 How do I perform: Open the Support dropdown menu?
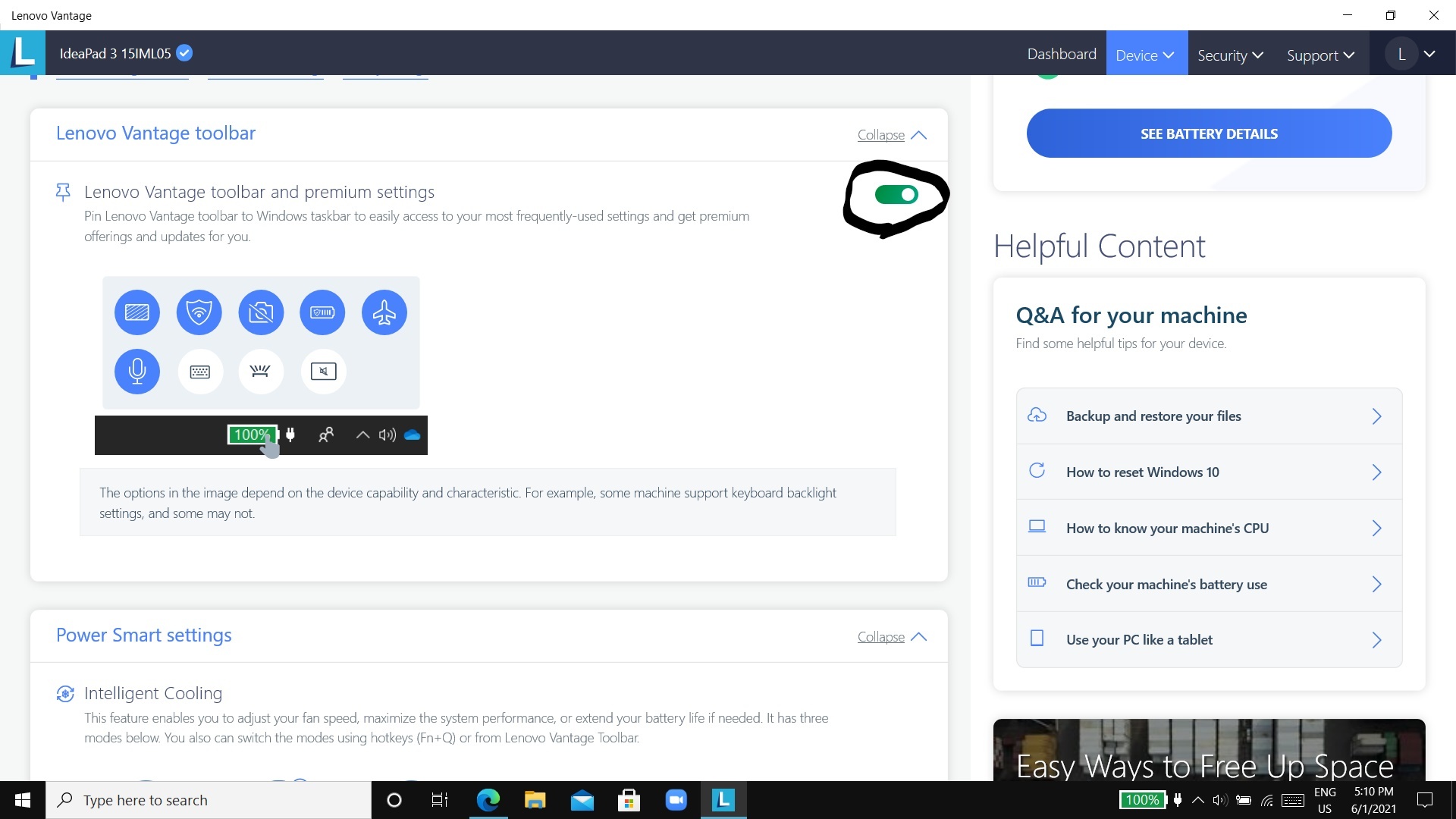1320,55
